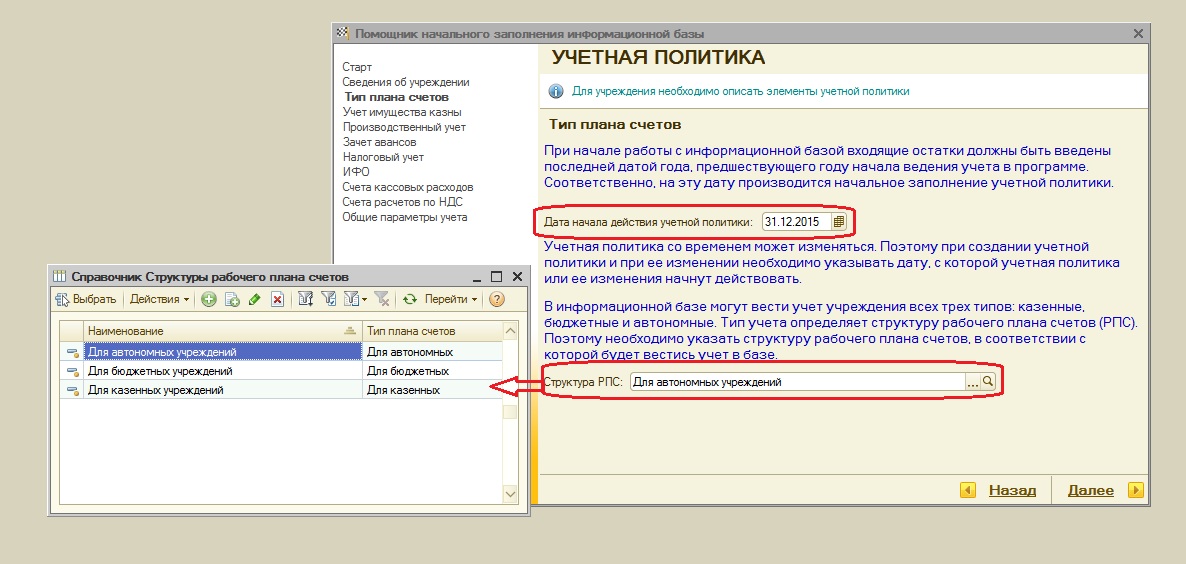Mark the element for deletion with the red X icon
This screenshot has width=1186, height=564.
coord(277,299)
